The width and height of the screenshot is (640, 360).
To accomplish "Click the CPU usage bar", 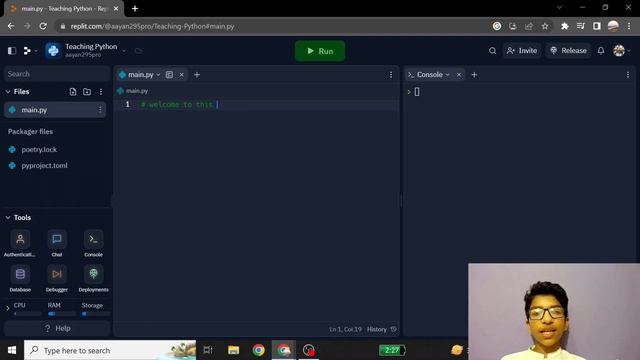I will click(27, 314).
